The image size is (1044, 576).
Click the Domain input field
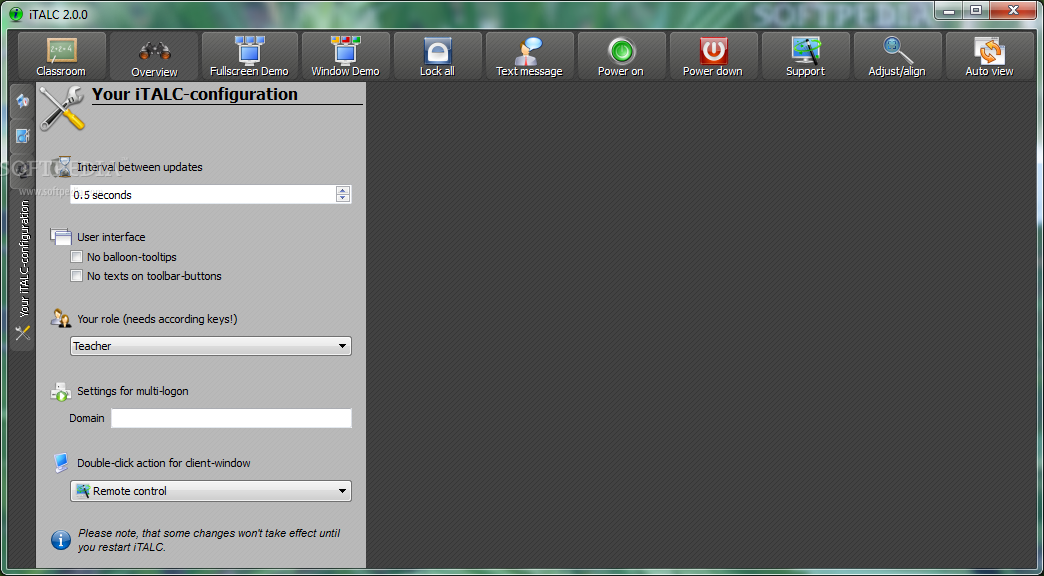231,418
